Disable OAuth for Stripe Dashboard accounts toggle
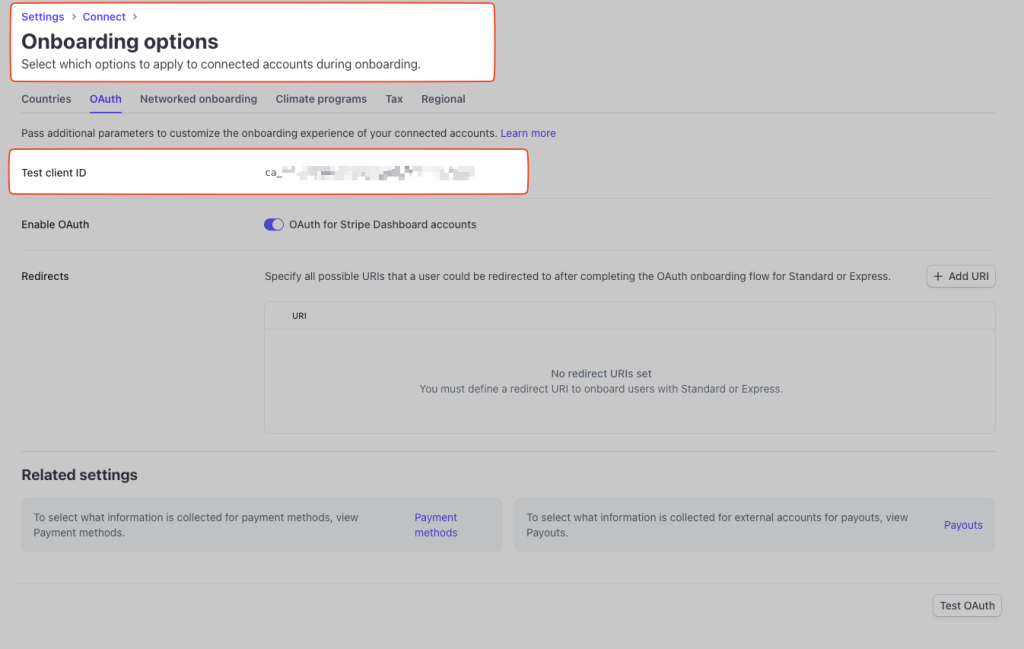1024x649 pixels. pos(274,225)
